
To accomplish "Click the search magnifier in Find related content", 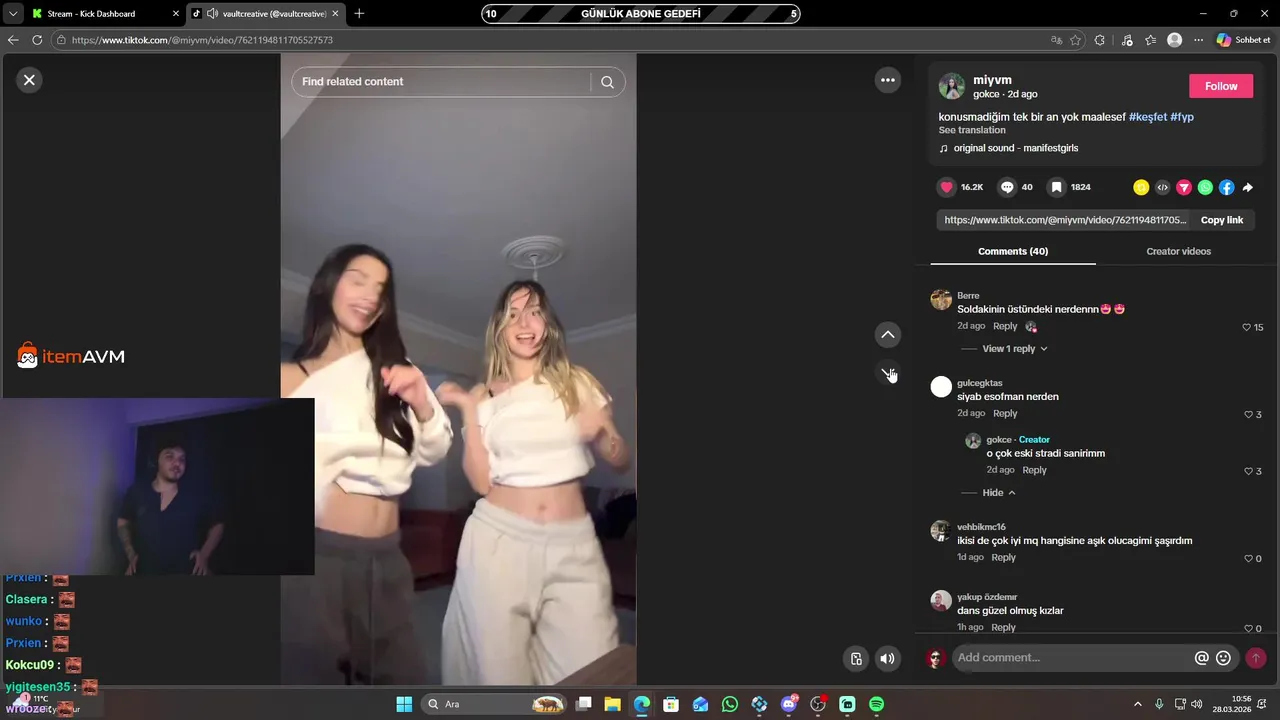I will (x=607, y=82).
